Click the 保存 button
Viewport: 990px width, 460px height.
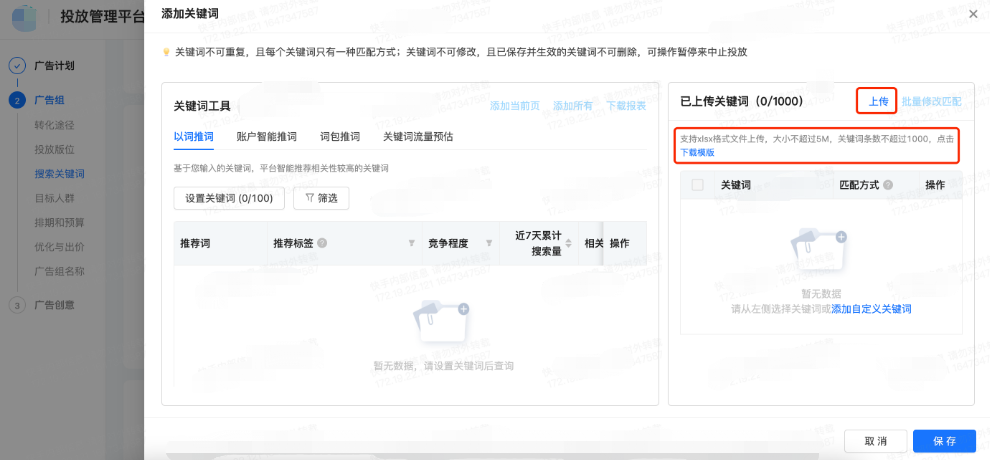click(945, 441)
